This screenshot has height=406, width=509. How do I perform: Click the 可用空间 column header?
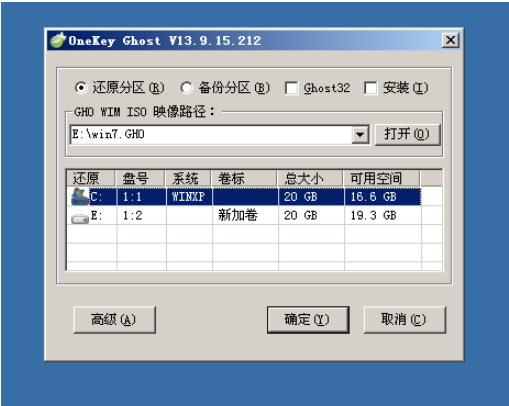(381, 178)
